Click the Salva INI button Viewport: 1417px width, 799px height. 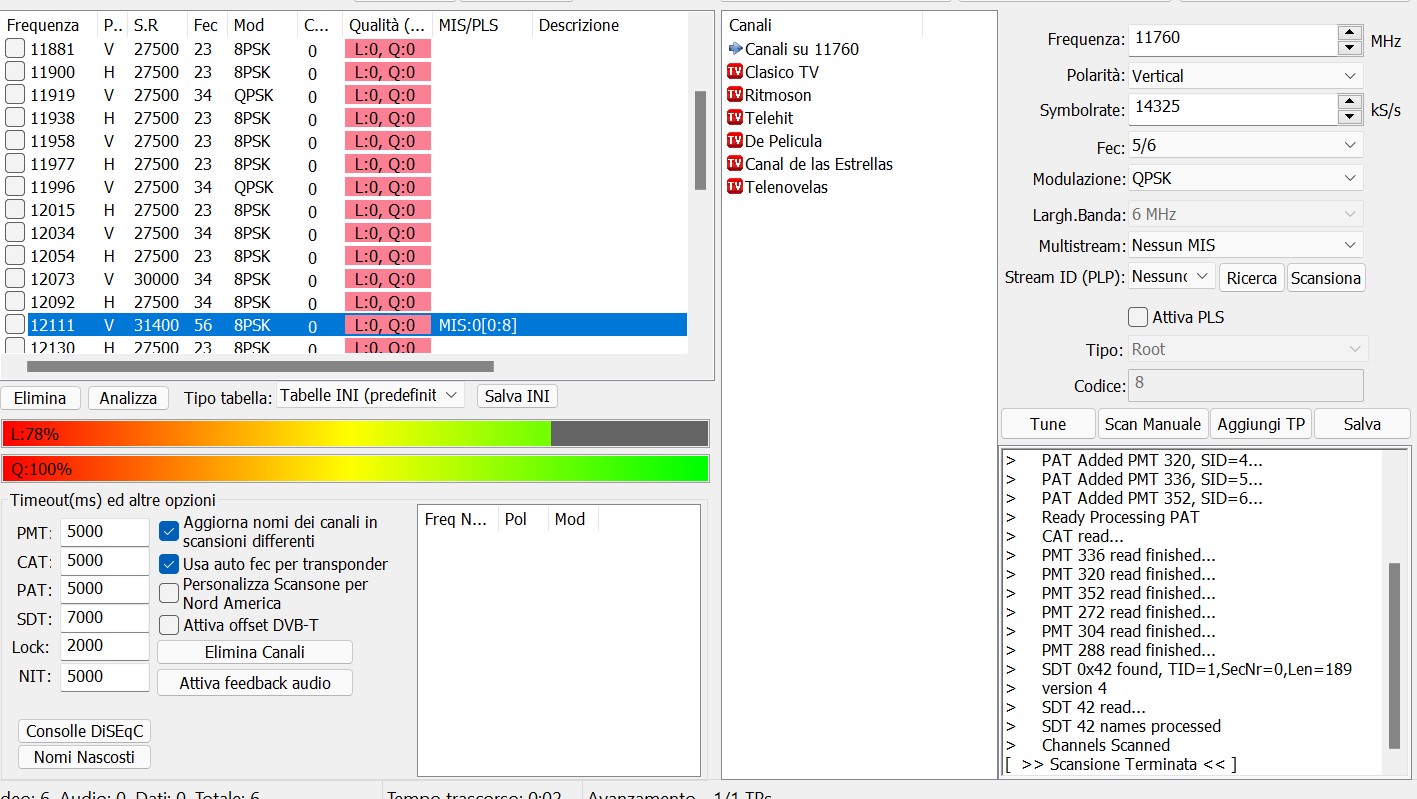click(x=517, y=396)
